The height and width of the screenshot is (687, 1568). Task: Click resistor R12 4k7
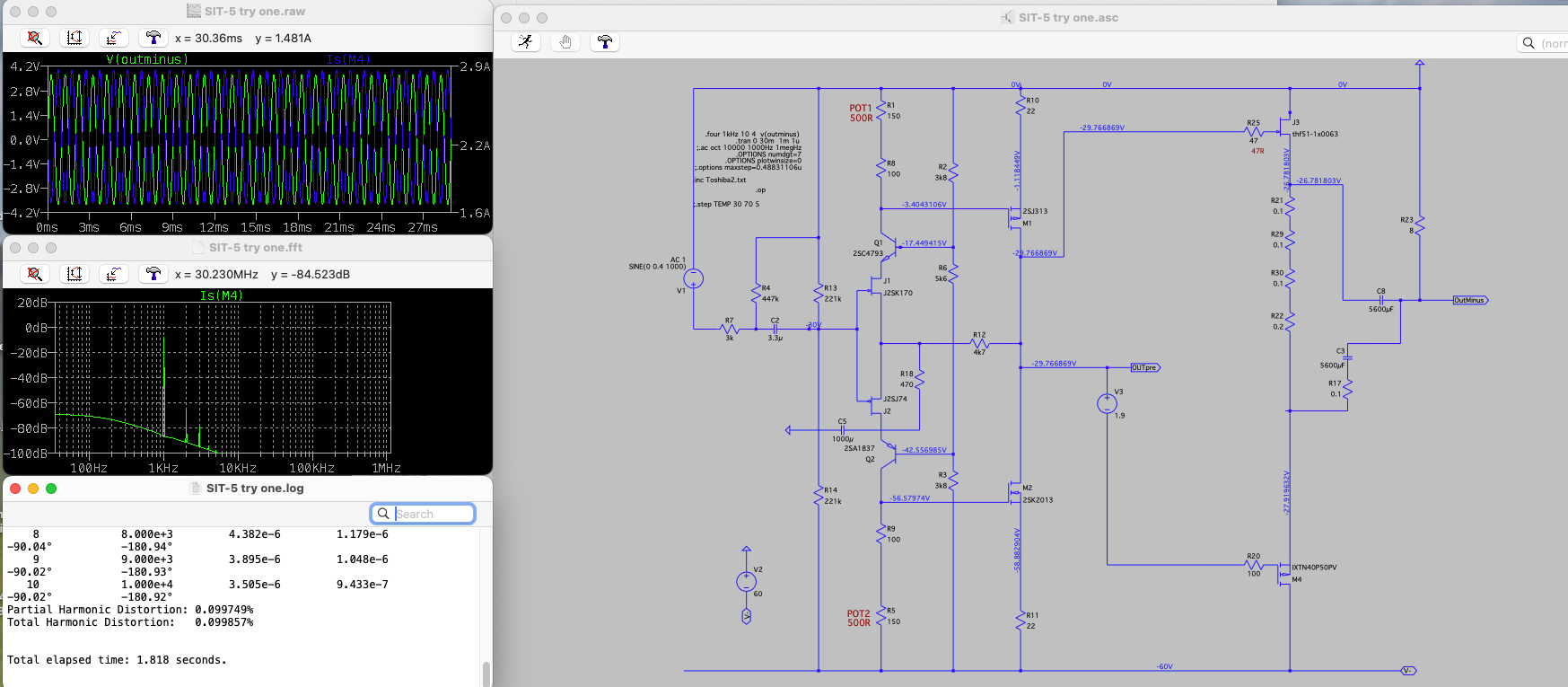point(979,343)
